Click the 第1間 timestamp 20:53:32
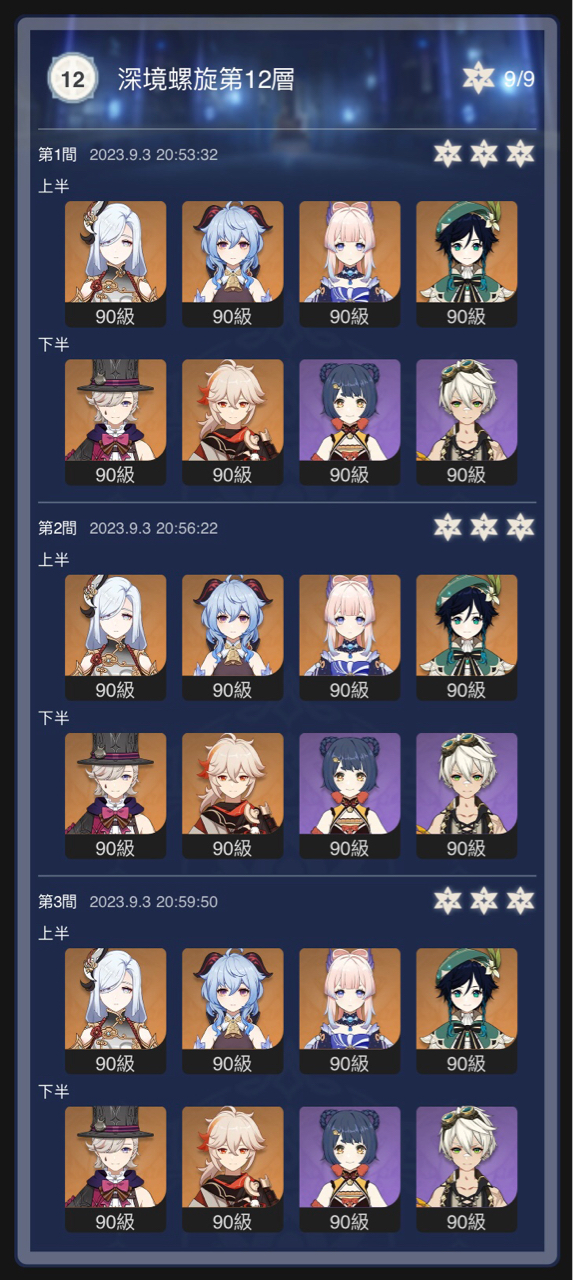Image resolution: width=573 pixels, height=1280 pixels. click(187, 155)
